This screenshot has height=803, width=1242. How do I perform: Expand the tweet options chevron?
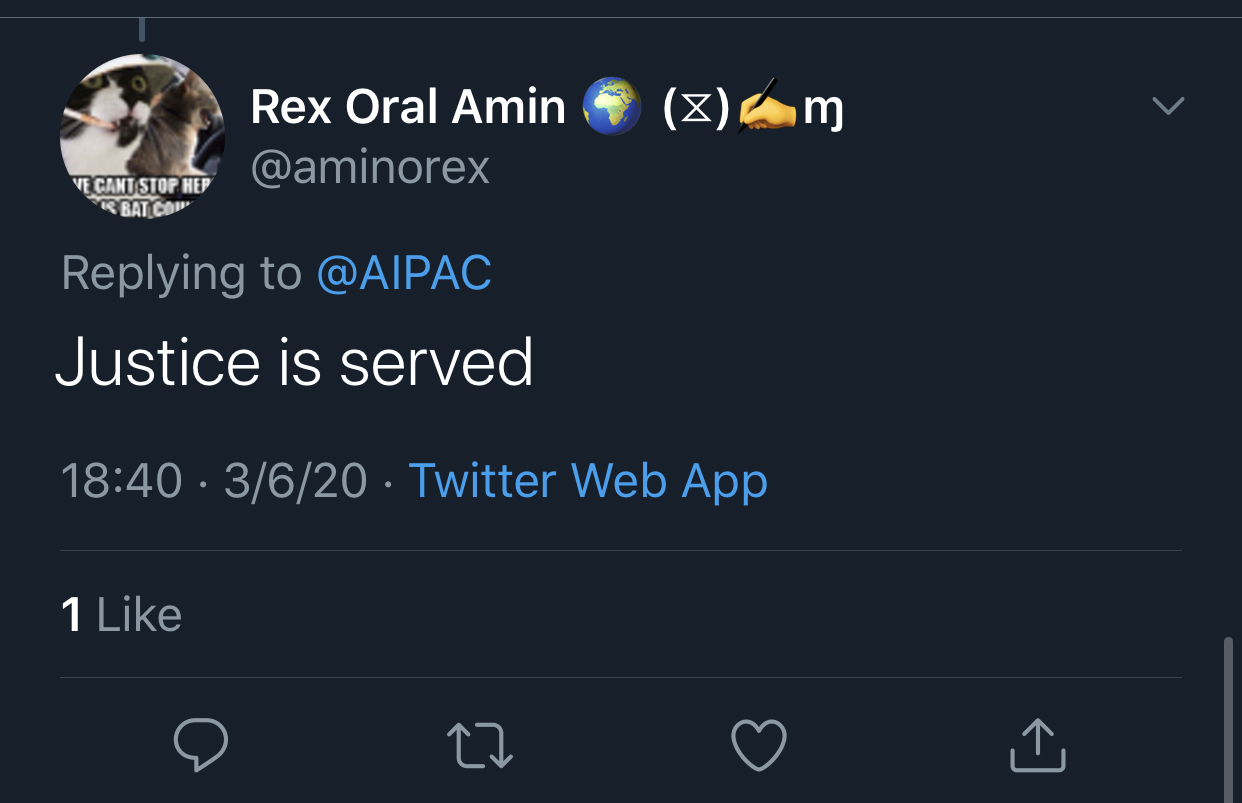tap(1168, 105)
